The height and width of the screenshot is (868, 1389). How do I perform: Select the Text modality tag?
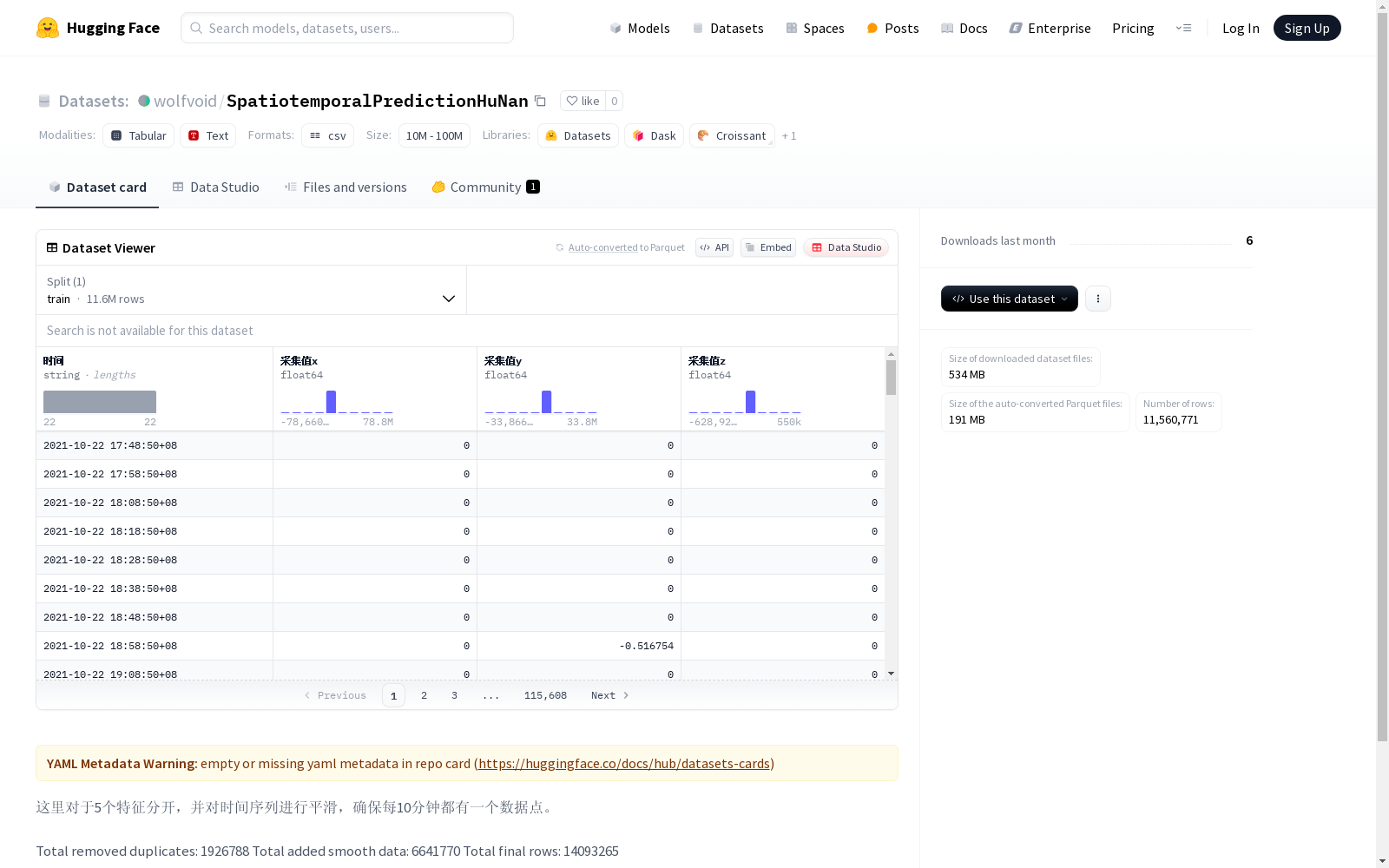(x=208, y=135)
